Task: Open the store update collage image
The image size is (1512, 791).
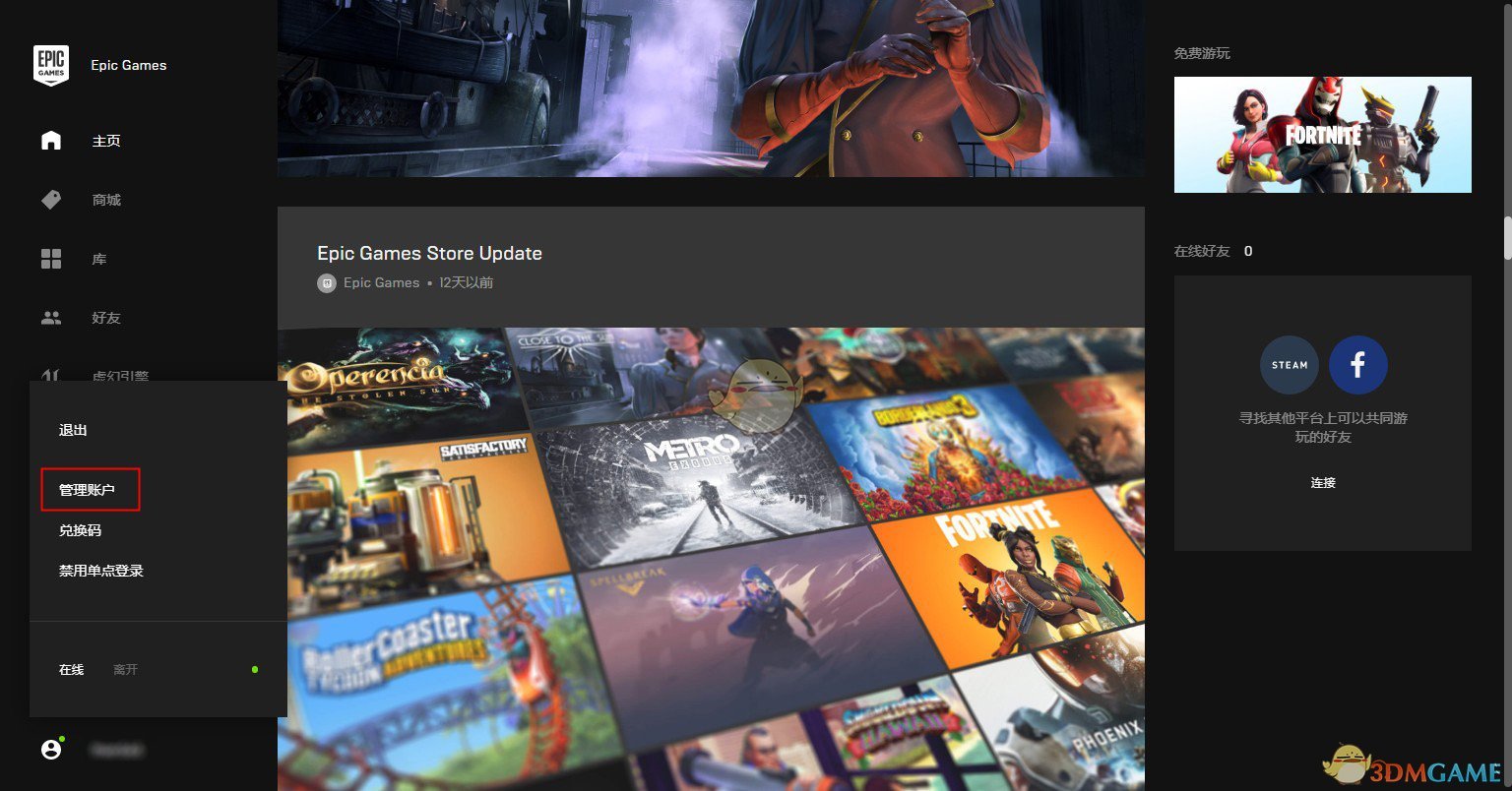Action: tap(711, 559)
